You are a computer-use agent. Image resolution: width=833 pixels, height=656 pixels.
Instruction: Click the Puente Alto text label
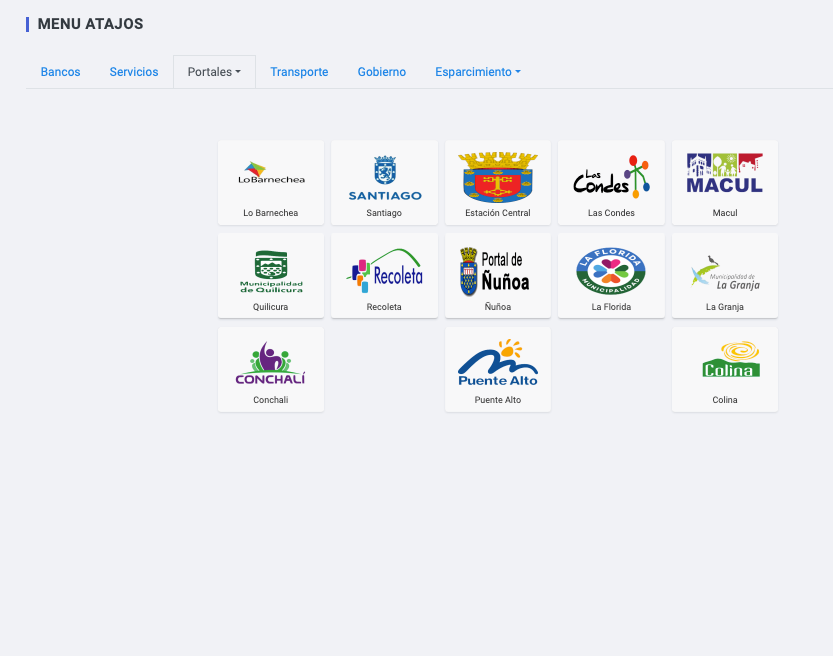tap(498, 400)
